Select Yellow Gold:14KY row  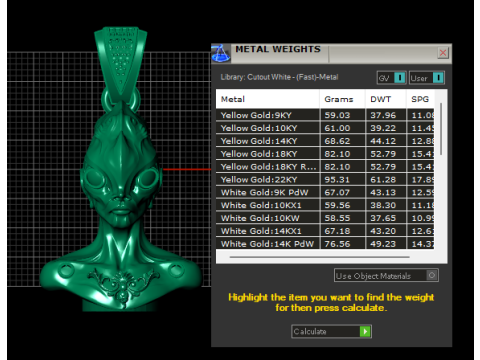[325, 141]
